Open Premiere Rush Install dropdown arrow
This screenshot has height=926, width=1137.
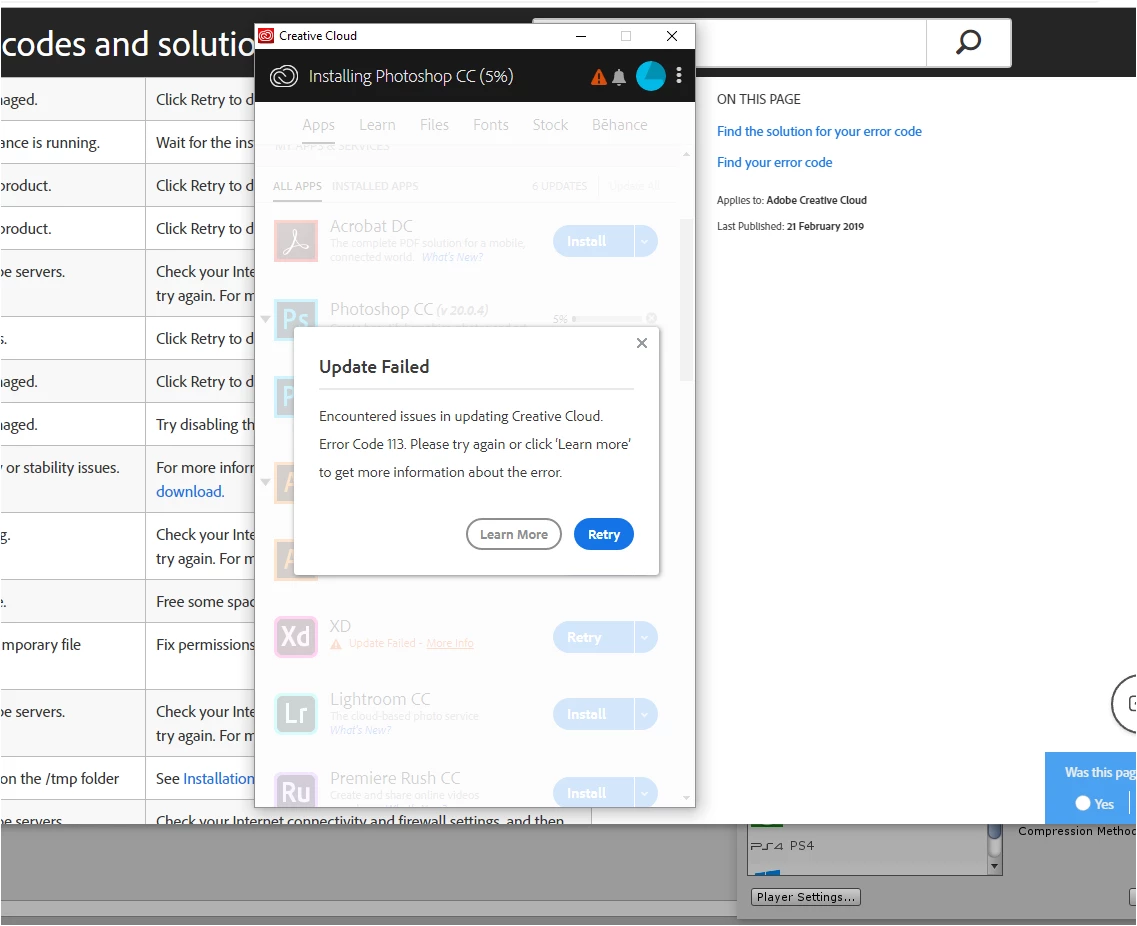645,793
